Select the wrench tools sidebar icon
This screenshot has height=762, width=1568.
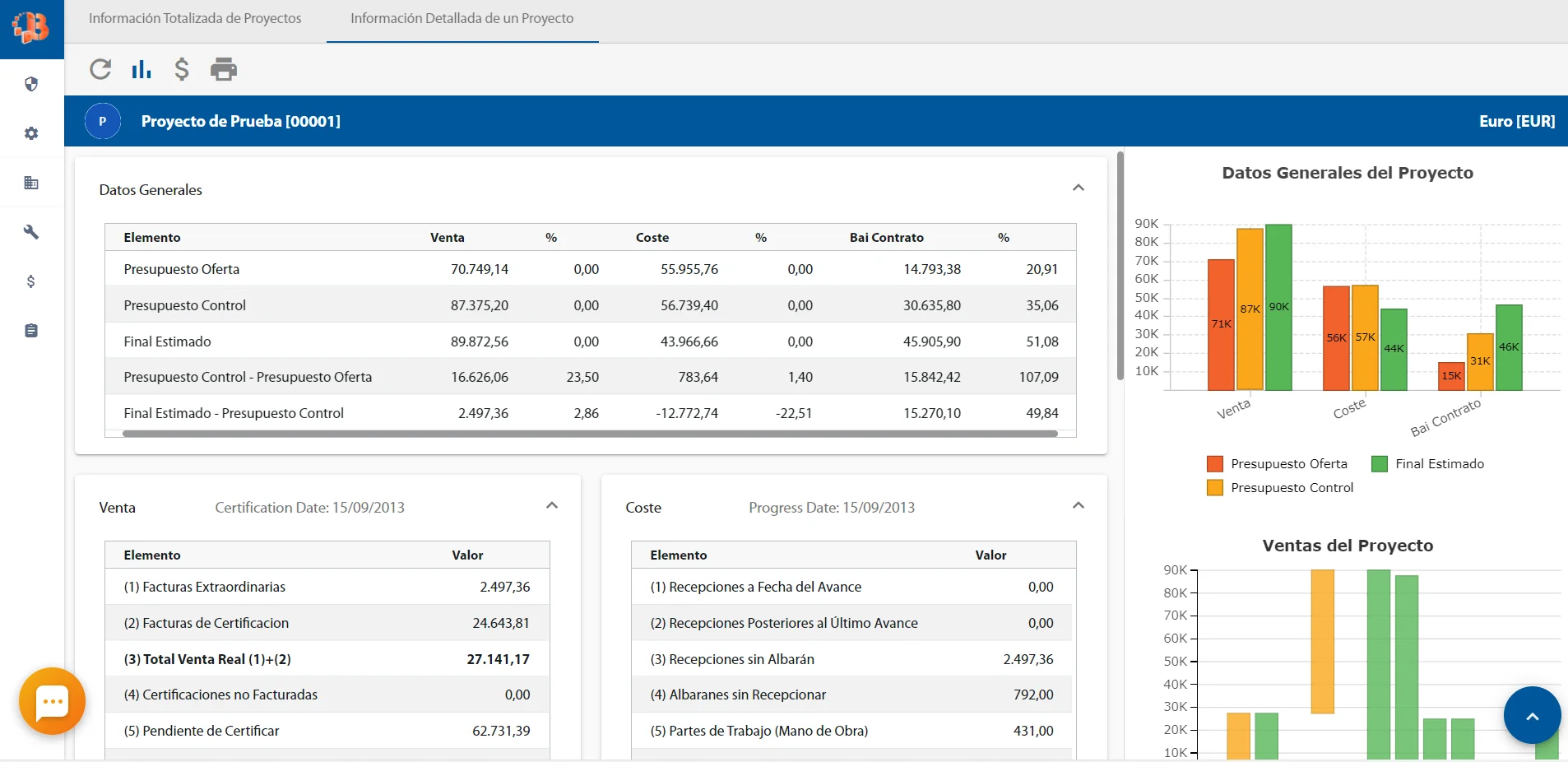(31, 232)
